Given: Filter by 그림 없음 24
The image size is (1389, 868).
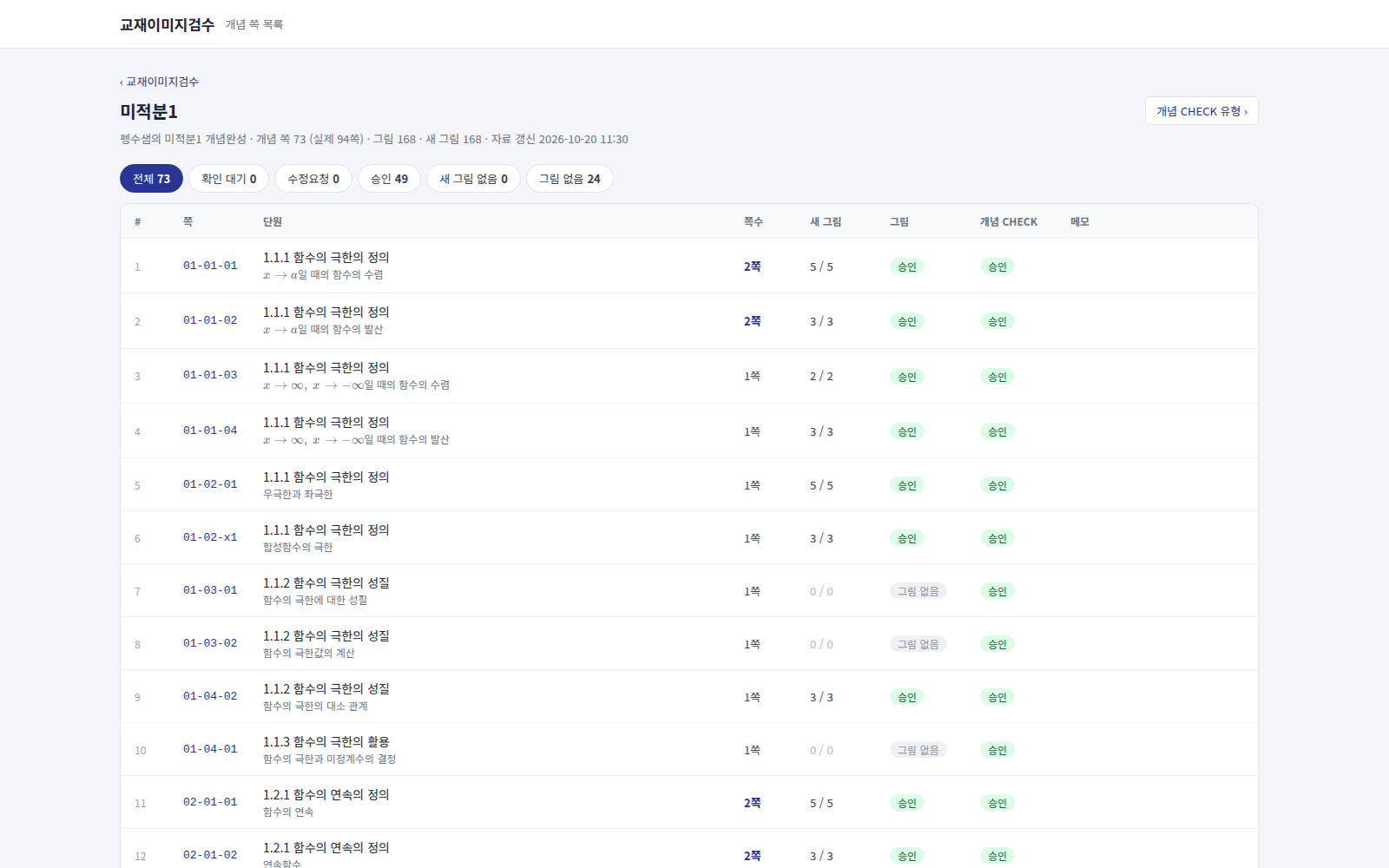Looking at the screenshot, I should tap(569, 179).
